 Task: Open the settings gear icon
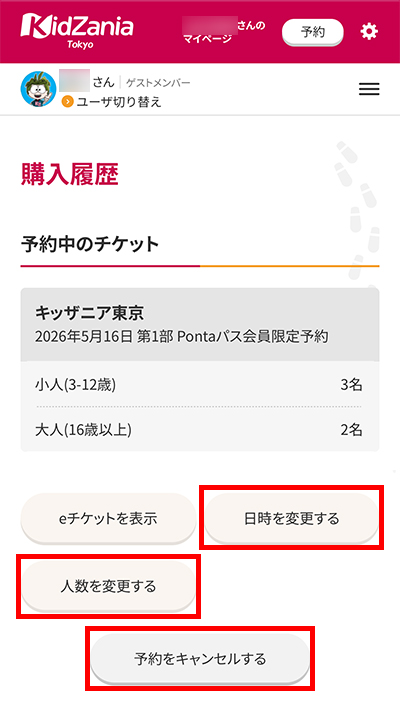(369, 32)
